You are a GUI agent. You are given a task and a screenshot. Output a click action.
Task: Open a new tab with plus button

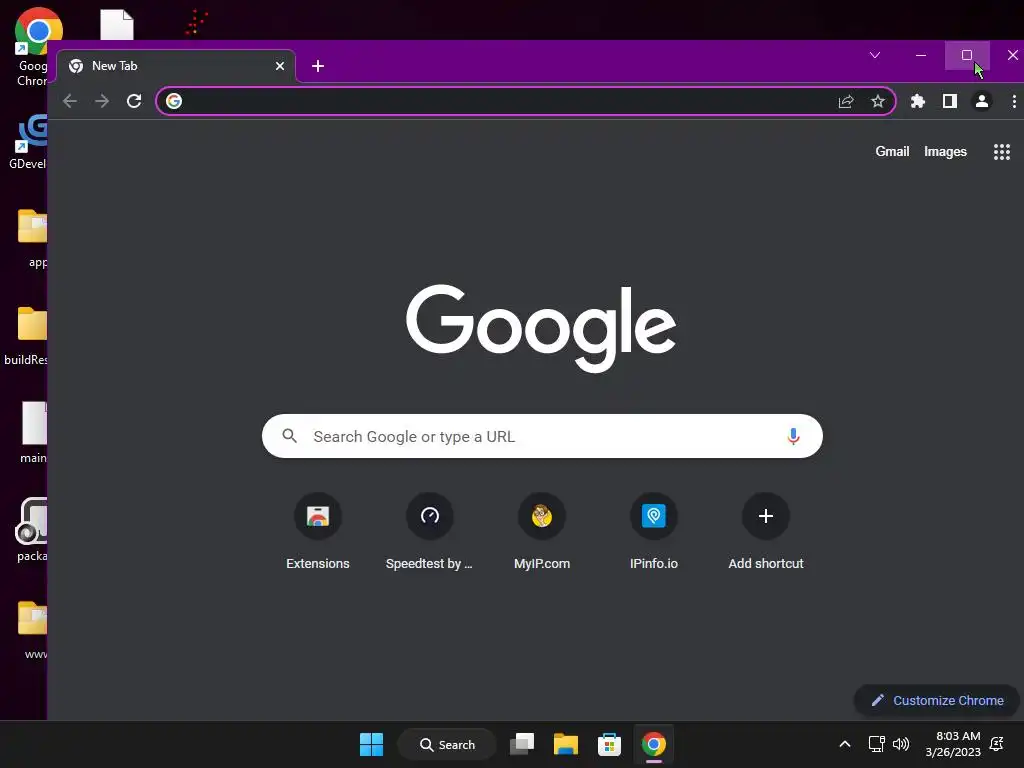pyautogui.click(x=318, y=66)
